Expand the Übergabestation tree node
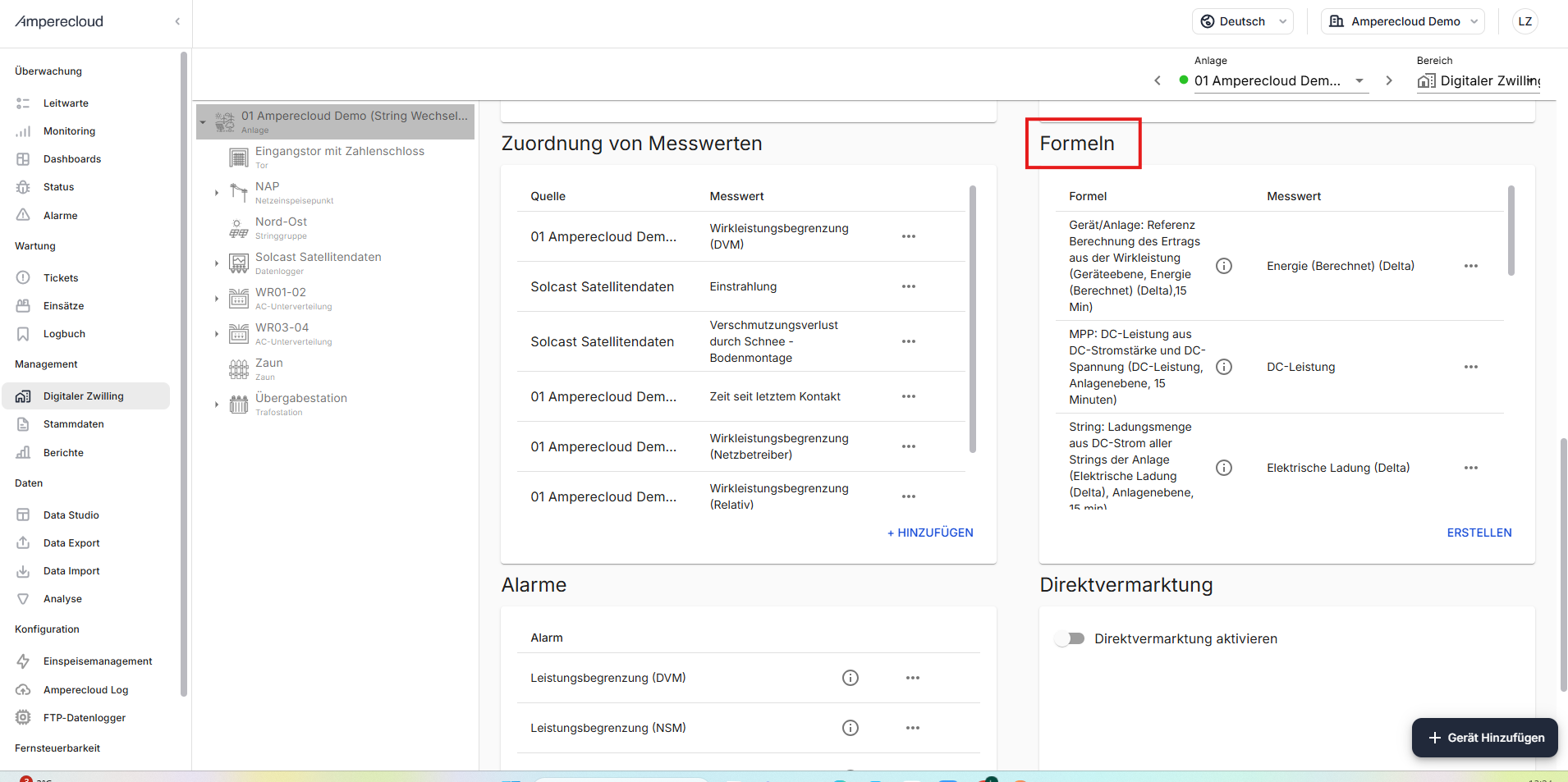1568x782 pixels. pyautogui.click(x=217, y=405)
